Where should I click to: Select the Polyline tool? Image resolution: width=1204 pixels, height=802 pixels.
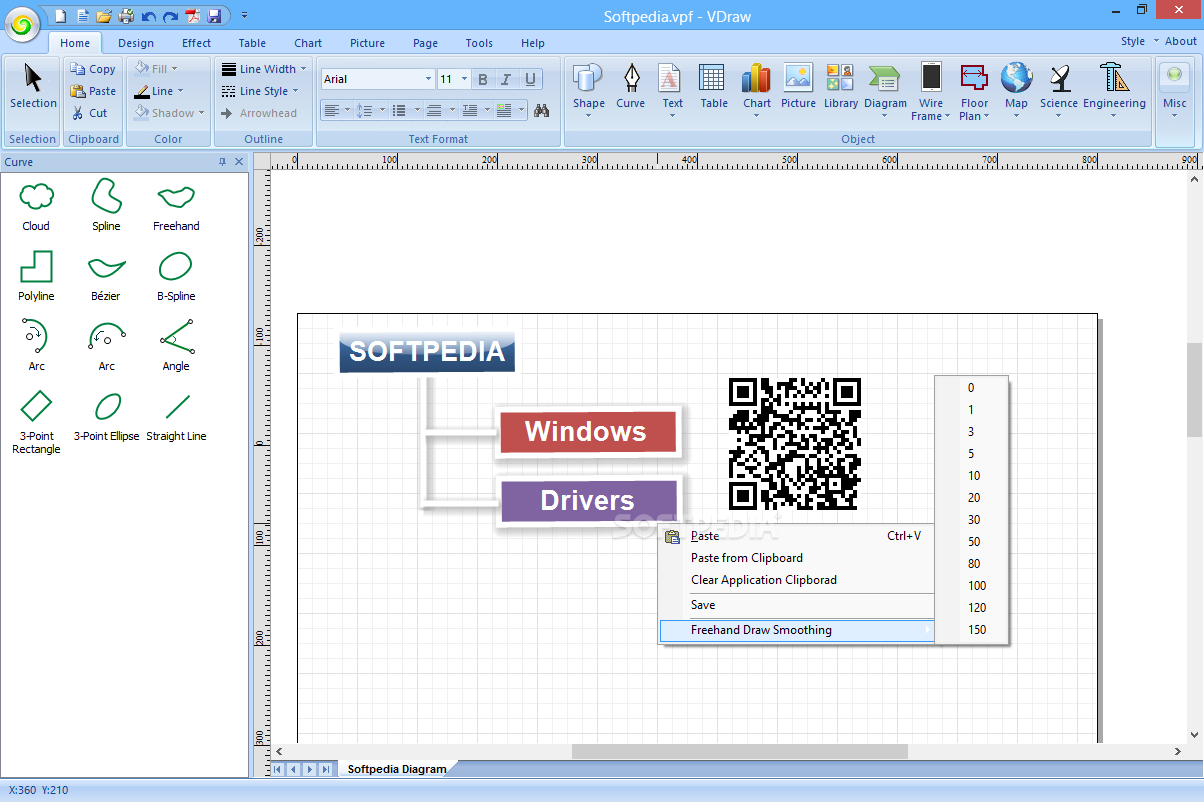[x=36, y=276]
